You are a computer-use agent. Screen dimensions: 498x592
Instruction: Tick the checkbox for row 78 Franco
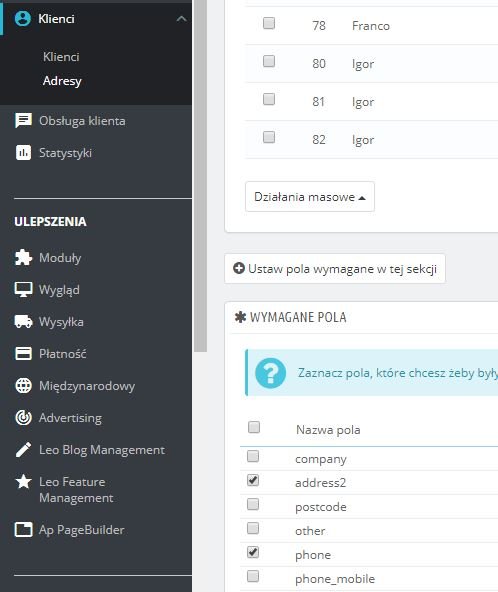[x=269, y=23]
